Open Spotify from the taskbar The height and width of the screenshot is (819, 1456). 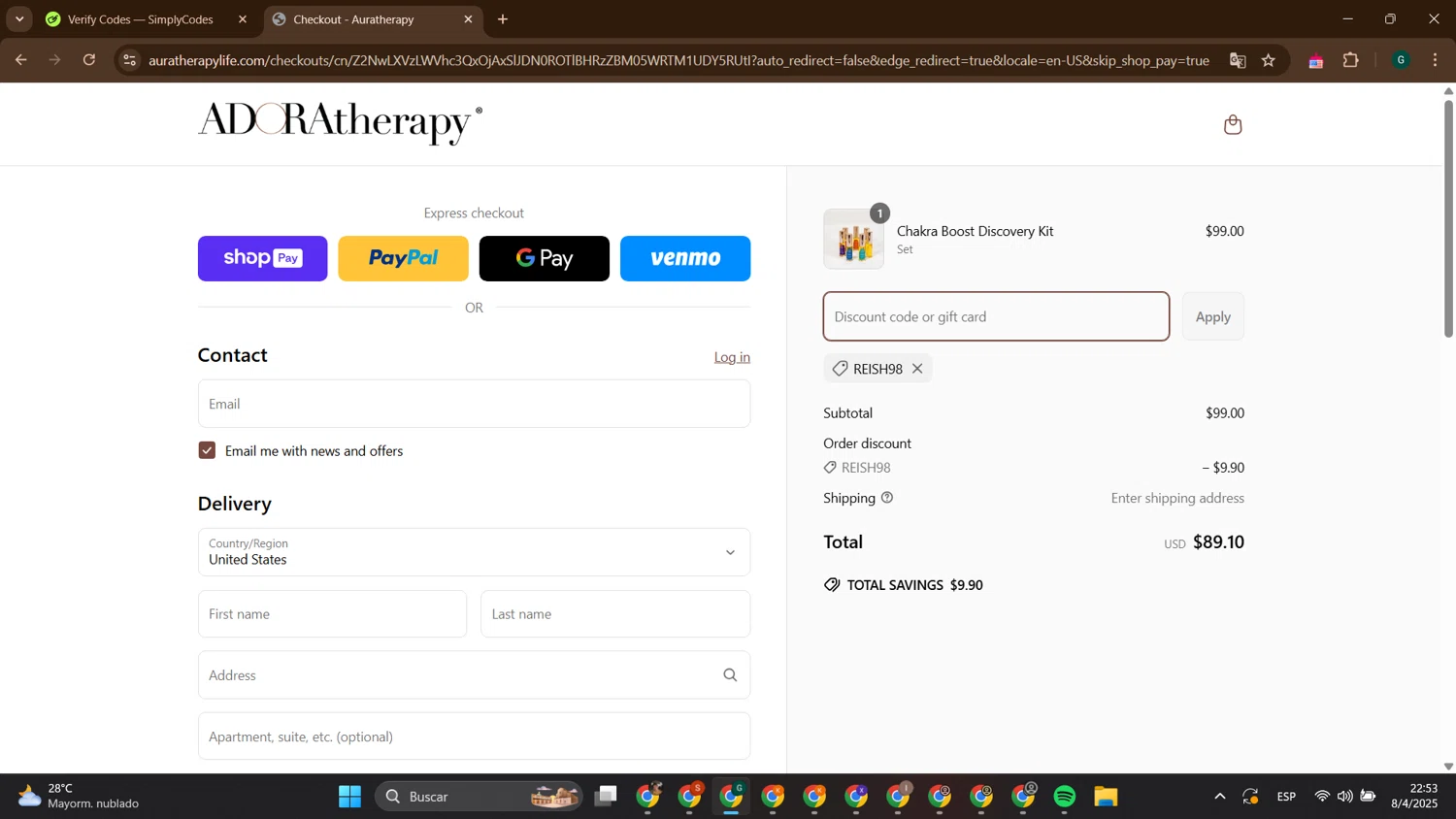coord(1065,797)
